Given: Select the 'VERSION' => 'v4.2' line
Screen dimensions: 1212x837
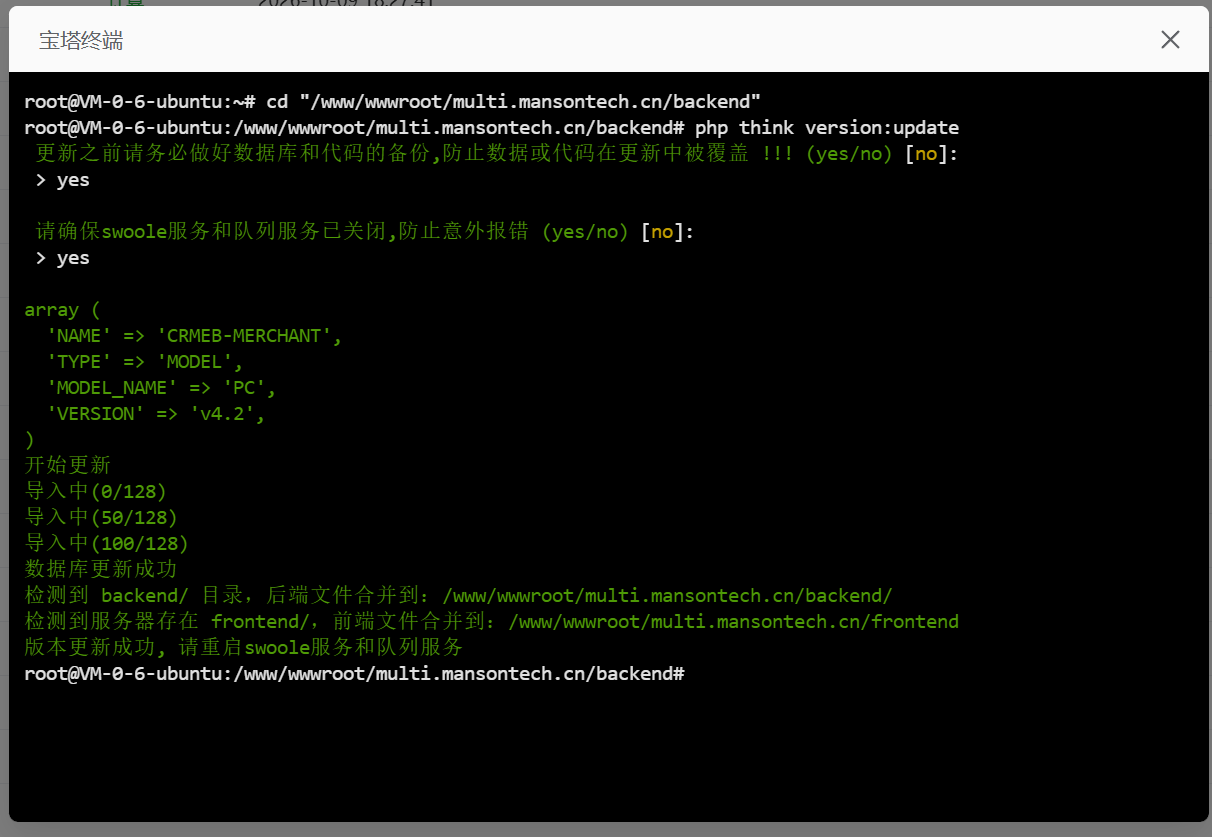Looking at the screenshot, I should coord(156,414).
